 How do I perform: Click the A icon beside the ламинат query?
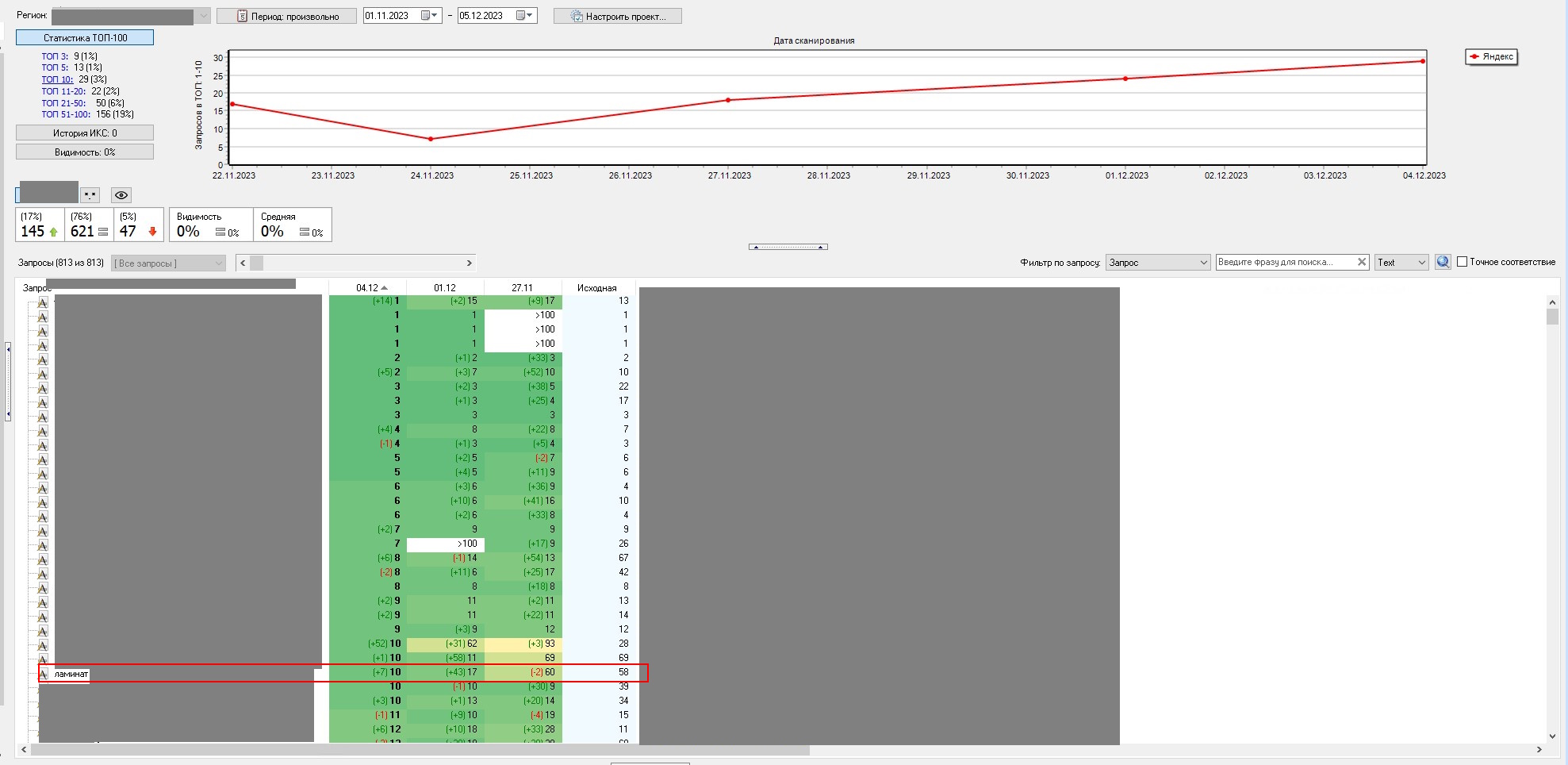[44, 674]
